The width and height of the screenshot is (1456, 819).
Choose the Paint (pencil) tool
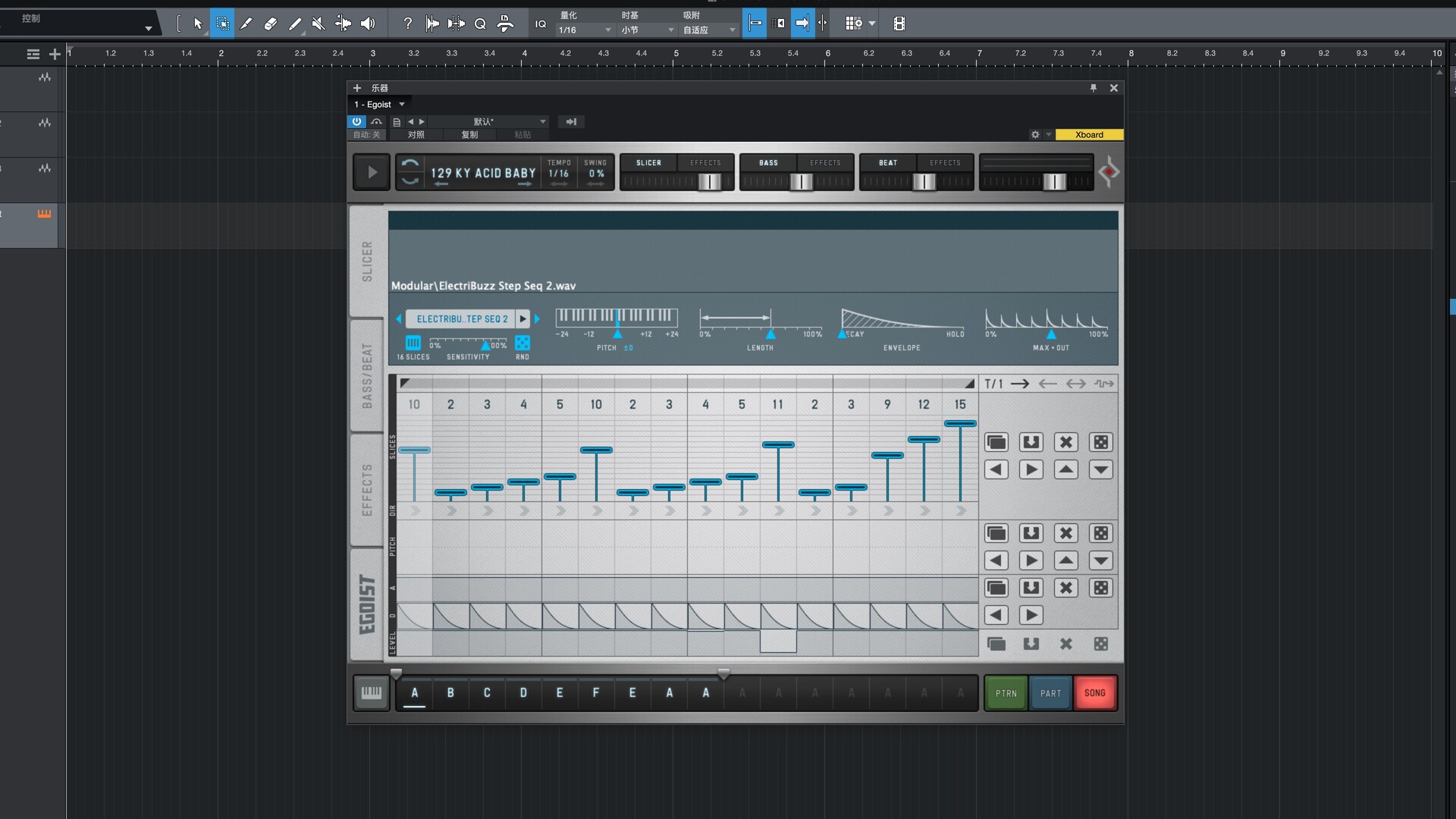246,24
